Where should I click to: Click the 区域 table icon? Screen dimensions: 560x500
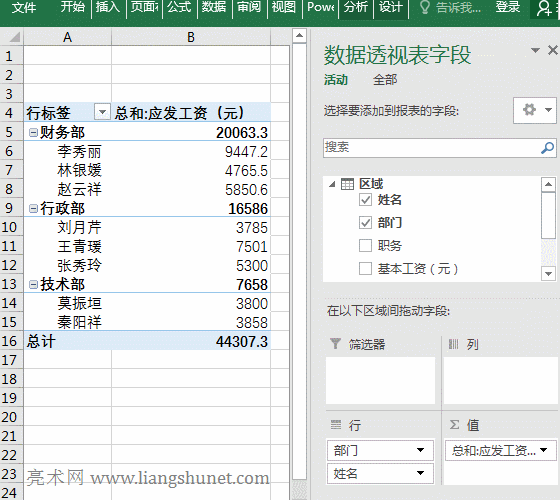coord(347,184)
